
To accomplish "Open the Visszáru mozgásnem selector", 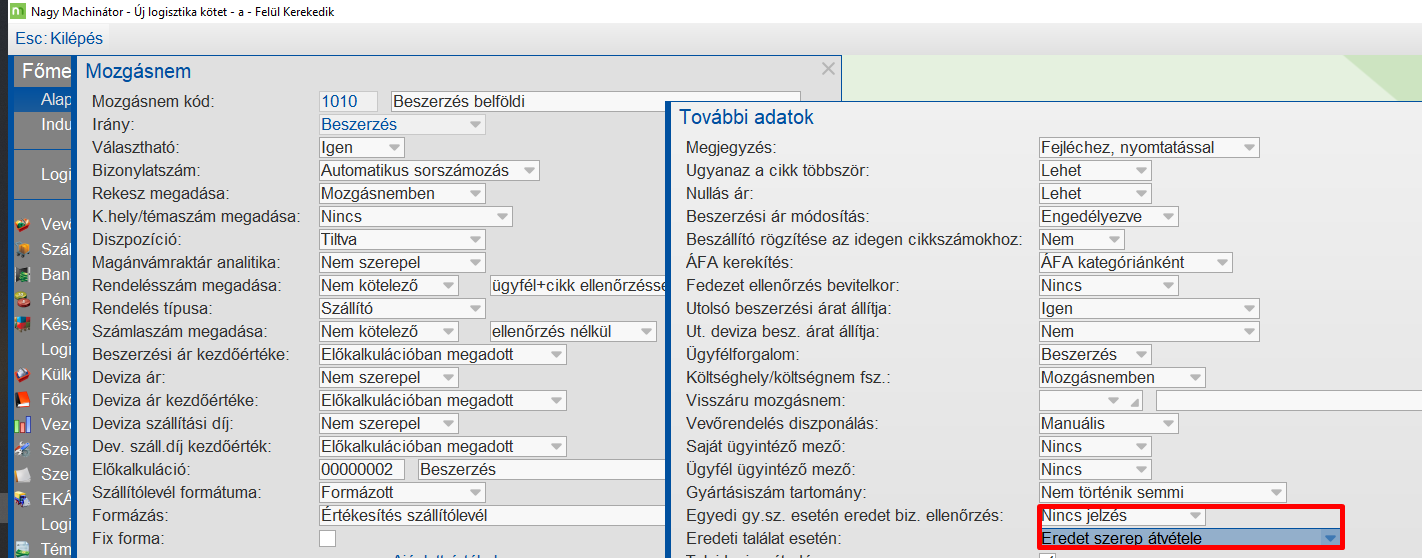I will [1091, 400].
